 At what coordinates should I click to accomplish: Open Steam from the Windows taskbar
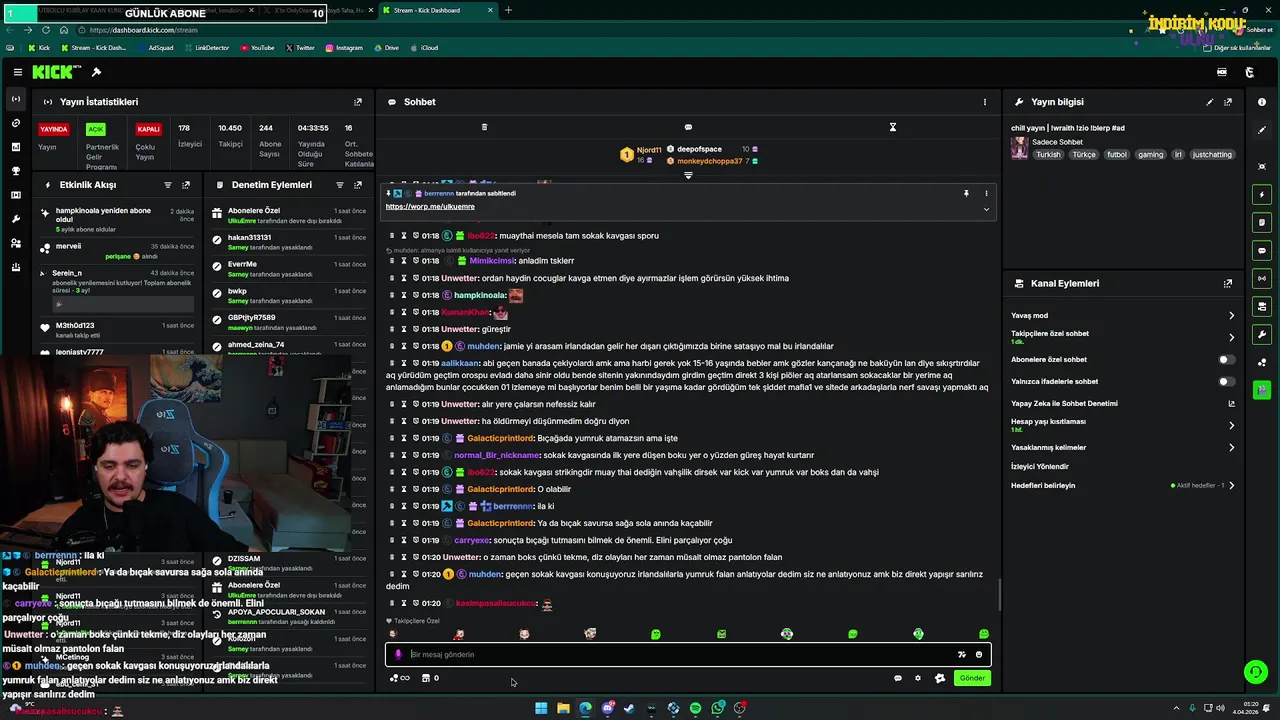(630, 708)
